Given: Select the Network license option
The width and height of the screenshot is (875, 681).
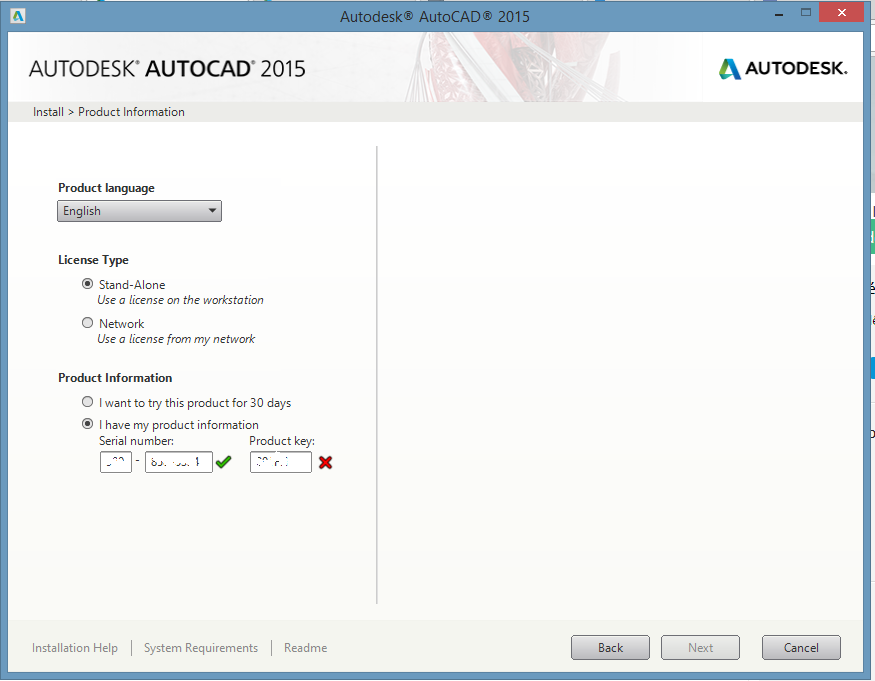Looking at the screenshot, I should point(87,323).
